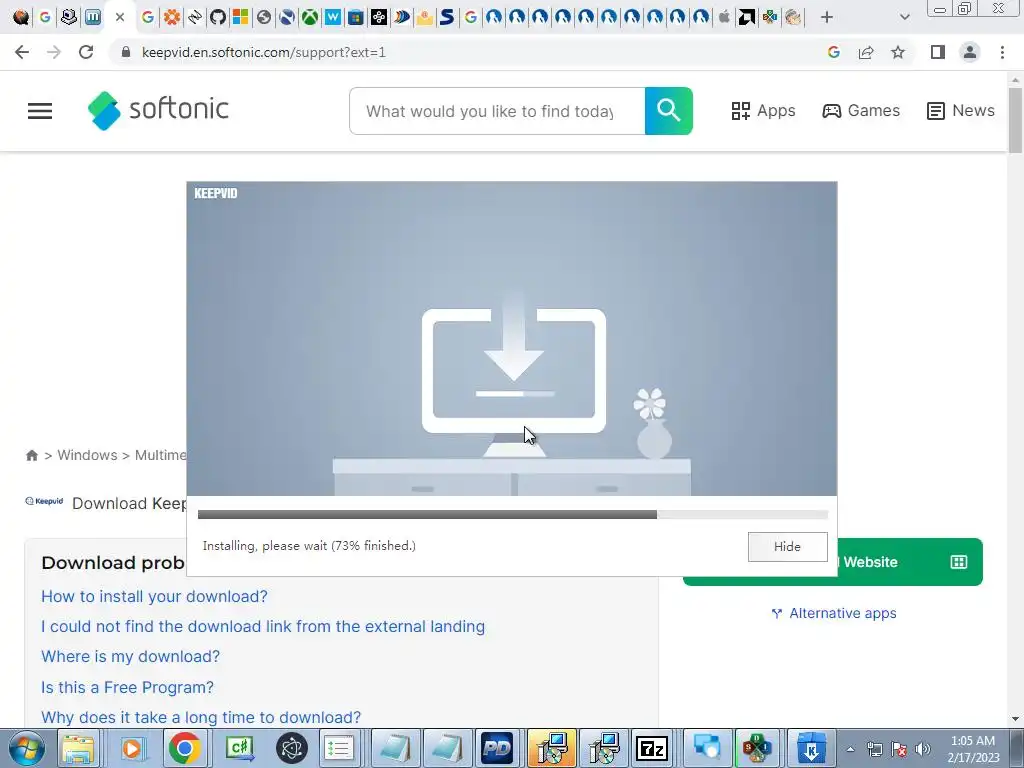This screenshot has width=1024, height=768.
Task: Open the Windows Start menu
Action: click(x=26, y=748)
